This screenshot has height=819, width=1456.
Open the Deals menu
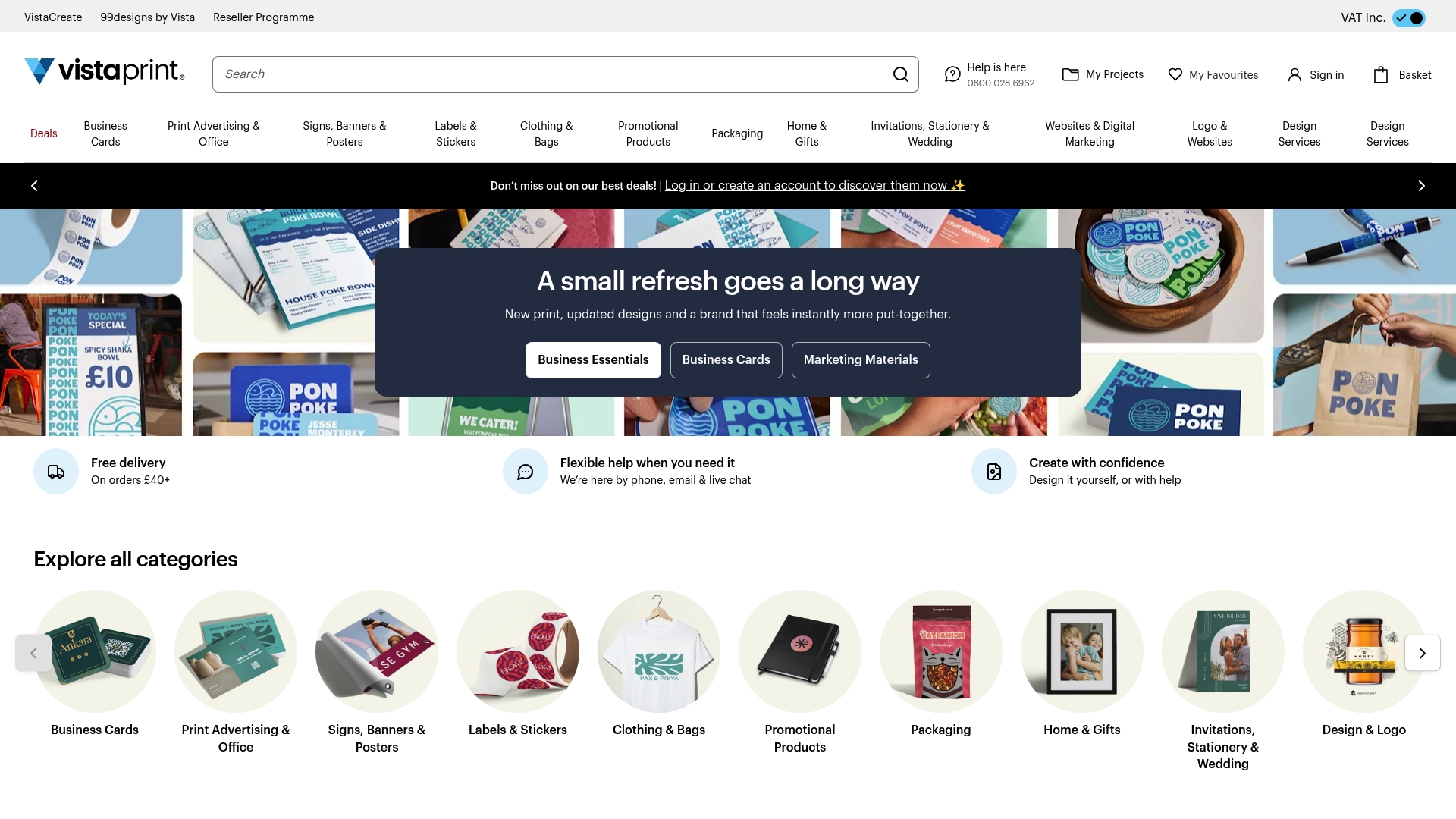[44, 133]
